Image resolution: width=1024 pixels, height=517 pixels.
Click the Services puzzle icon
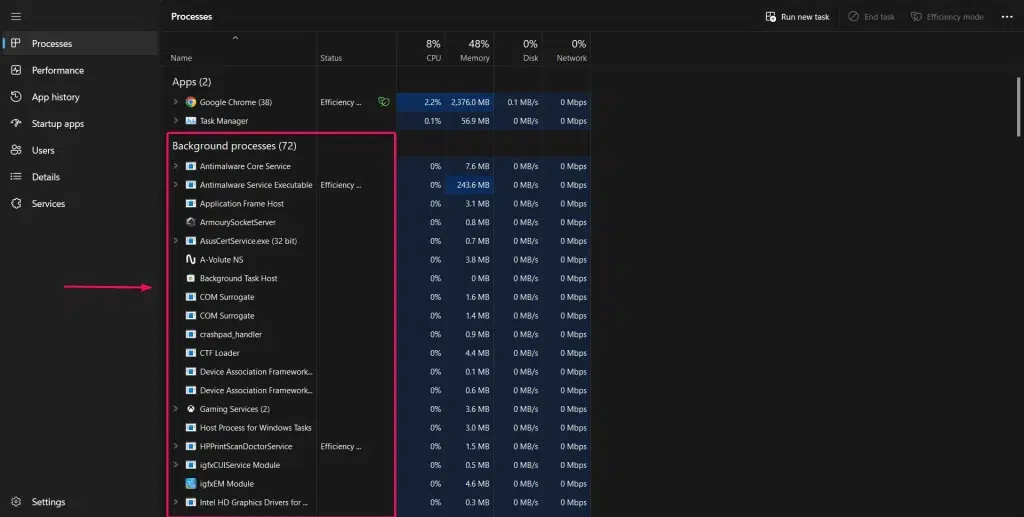pyautogui.click(x=16, y=204)
